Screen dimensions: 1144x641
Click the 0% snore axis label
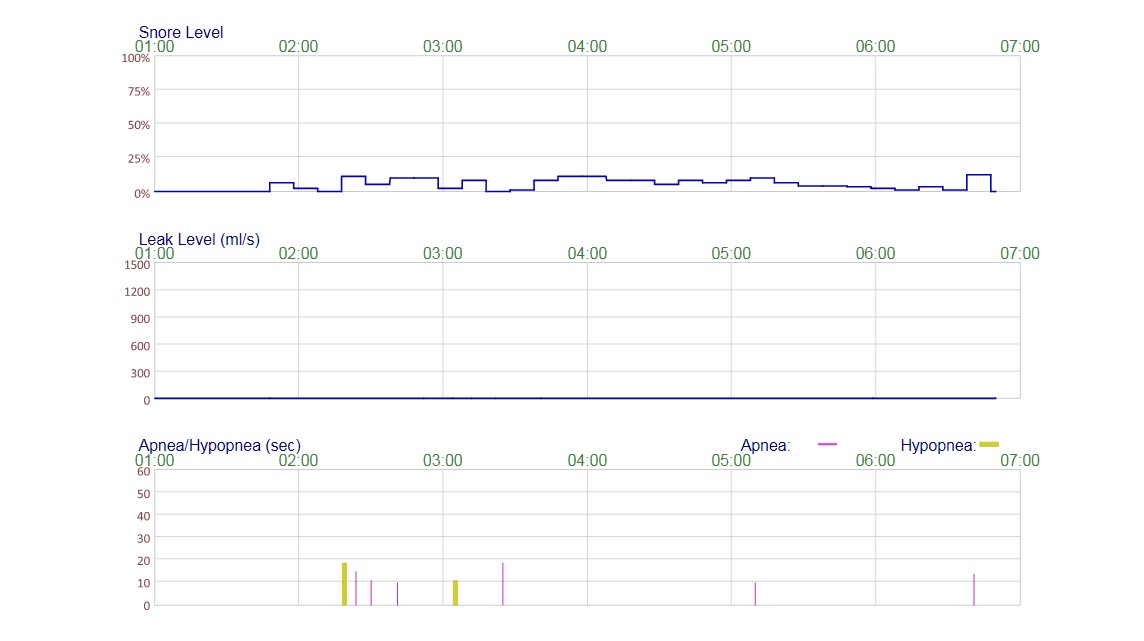(x=142, y=193)
